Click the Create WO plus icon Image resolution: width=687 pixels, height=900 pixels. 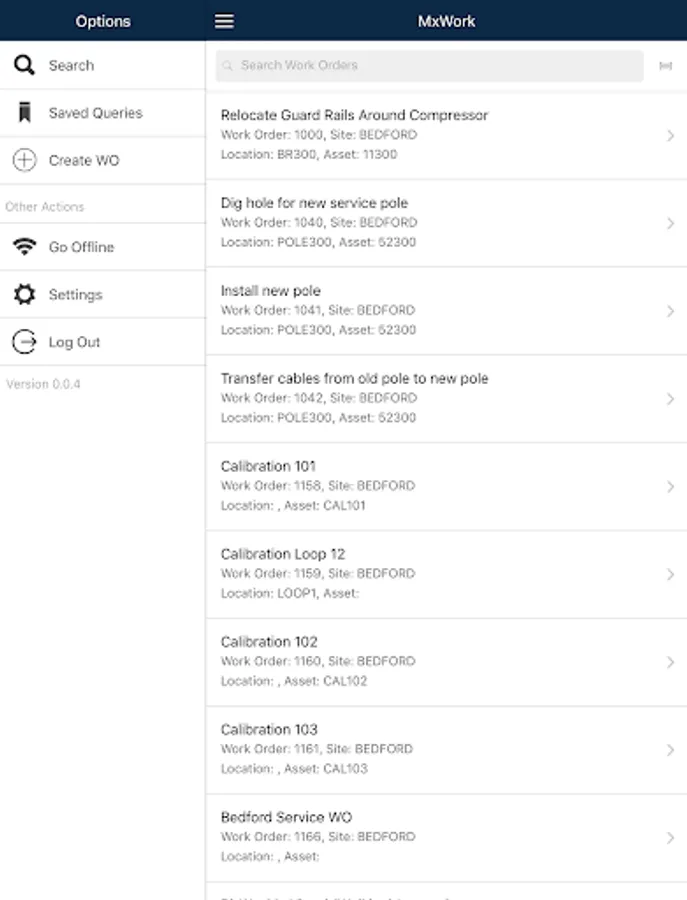(24, 160)
